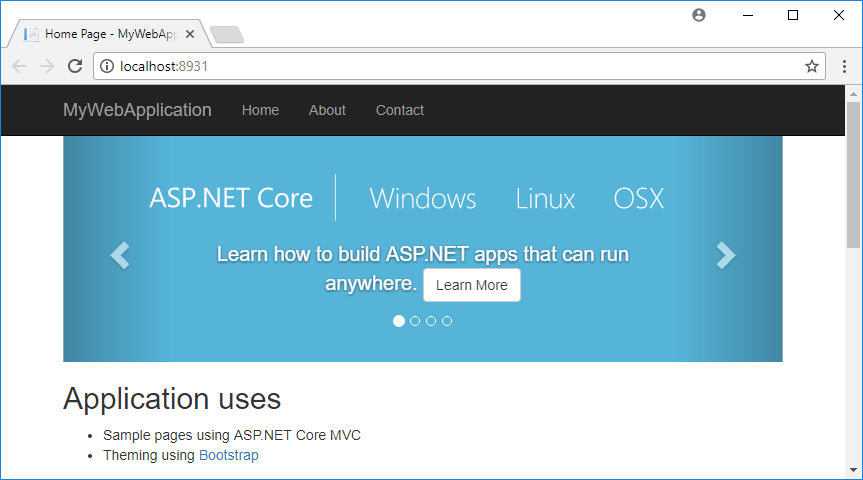Click the browser back arrow
The width and height of the screenshot is (863, 480).
point(19,67)
